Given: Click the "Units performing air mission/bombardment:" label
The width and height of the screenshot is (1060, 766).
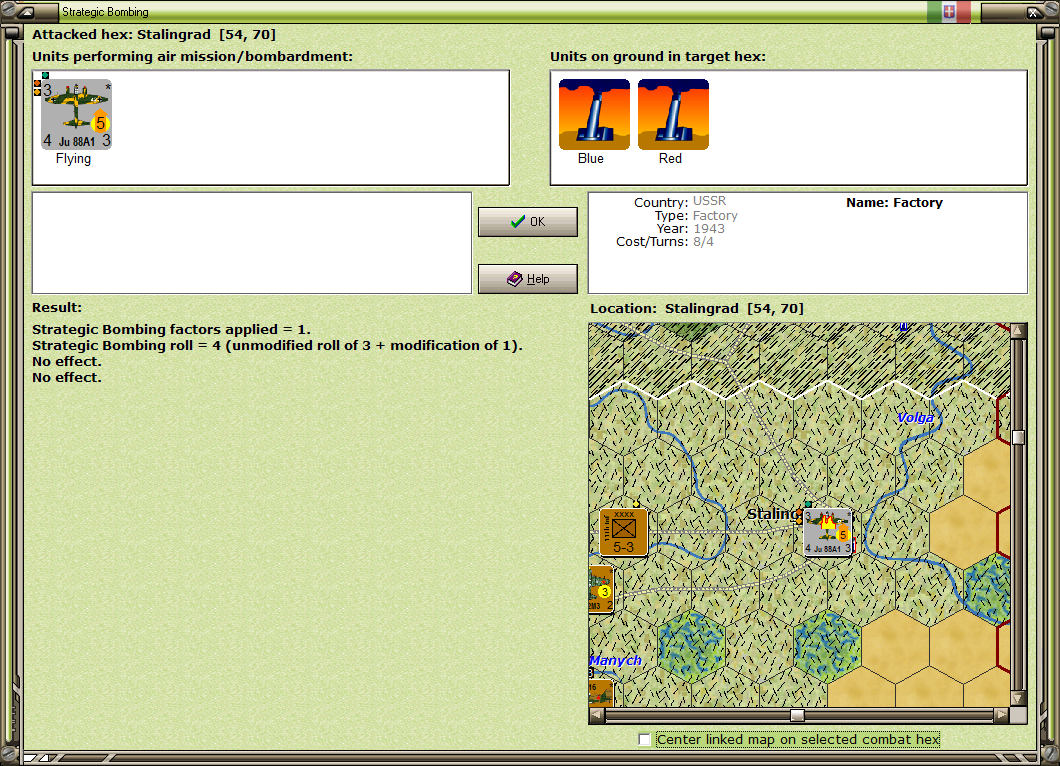Looking at the screenshot, I should pyautogui.click(x=193, y=57).
